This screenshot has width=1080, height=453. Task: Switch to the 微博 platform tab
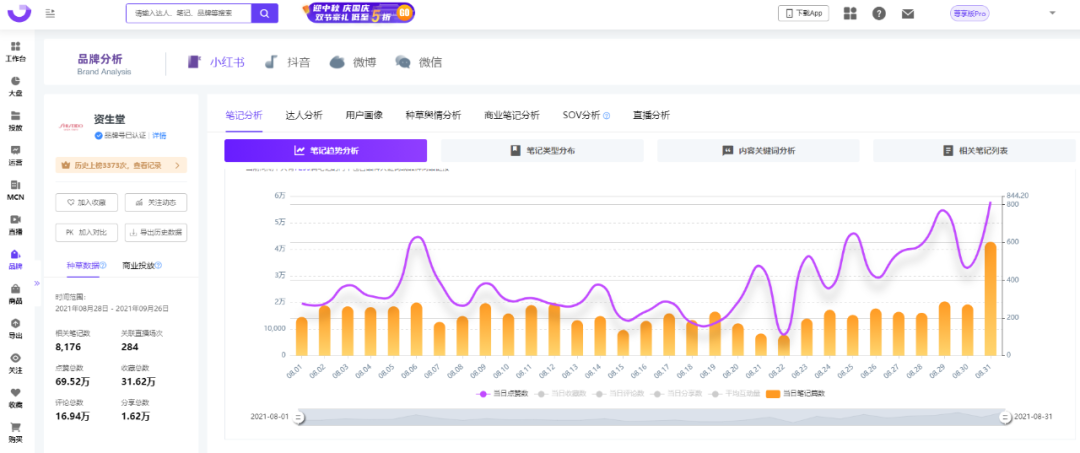(353, 62)
